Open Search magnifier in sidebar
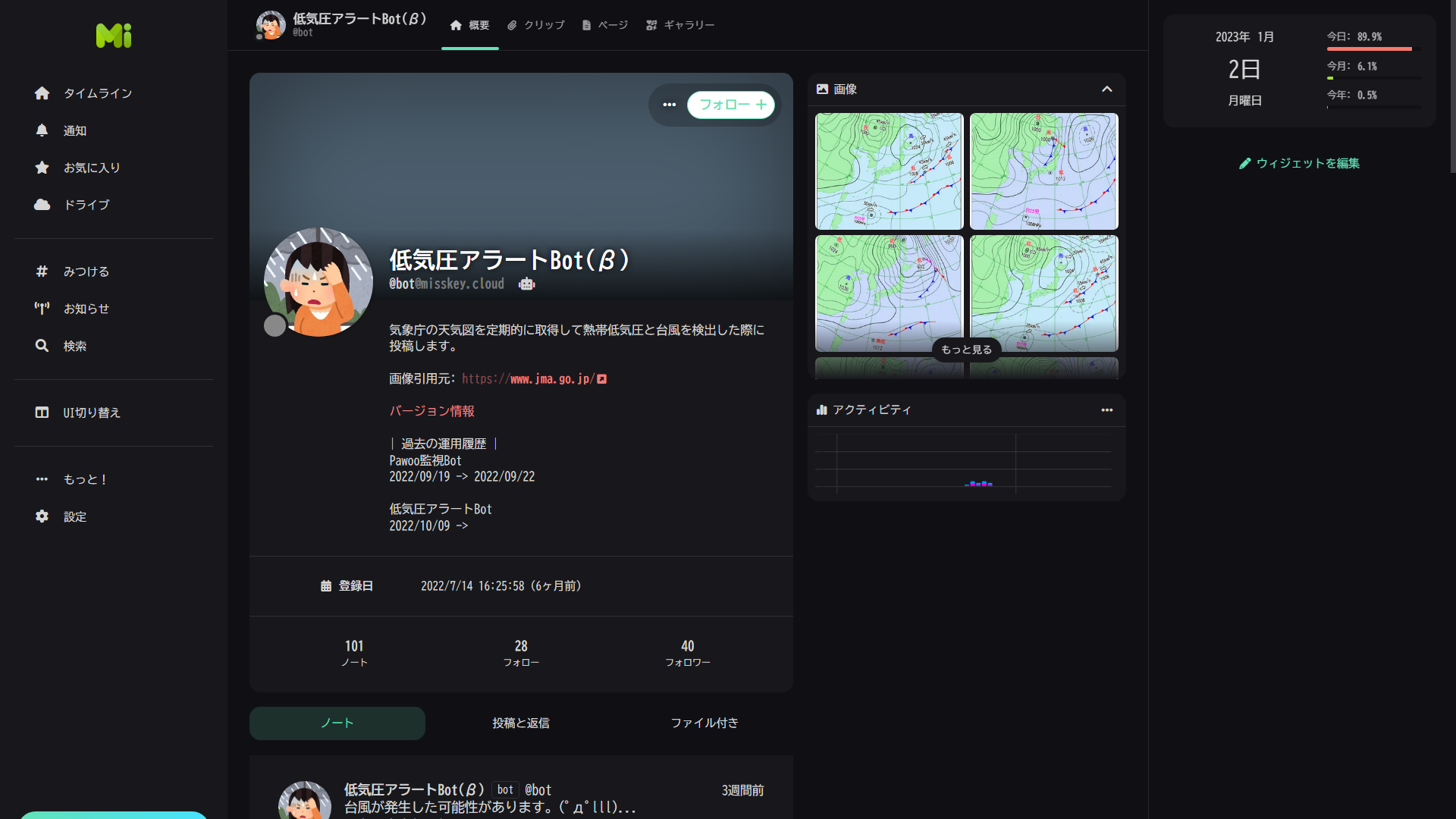 42,346
